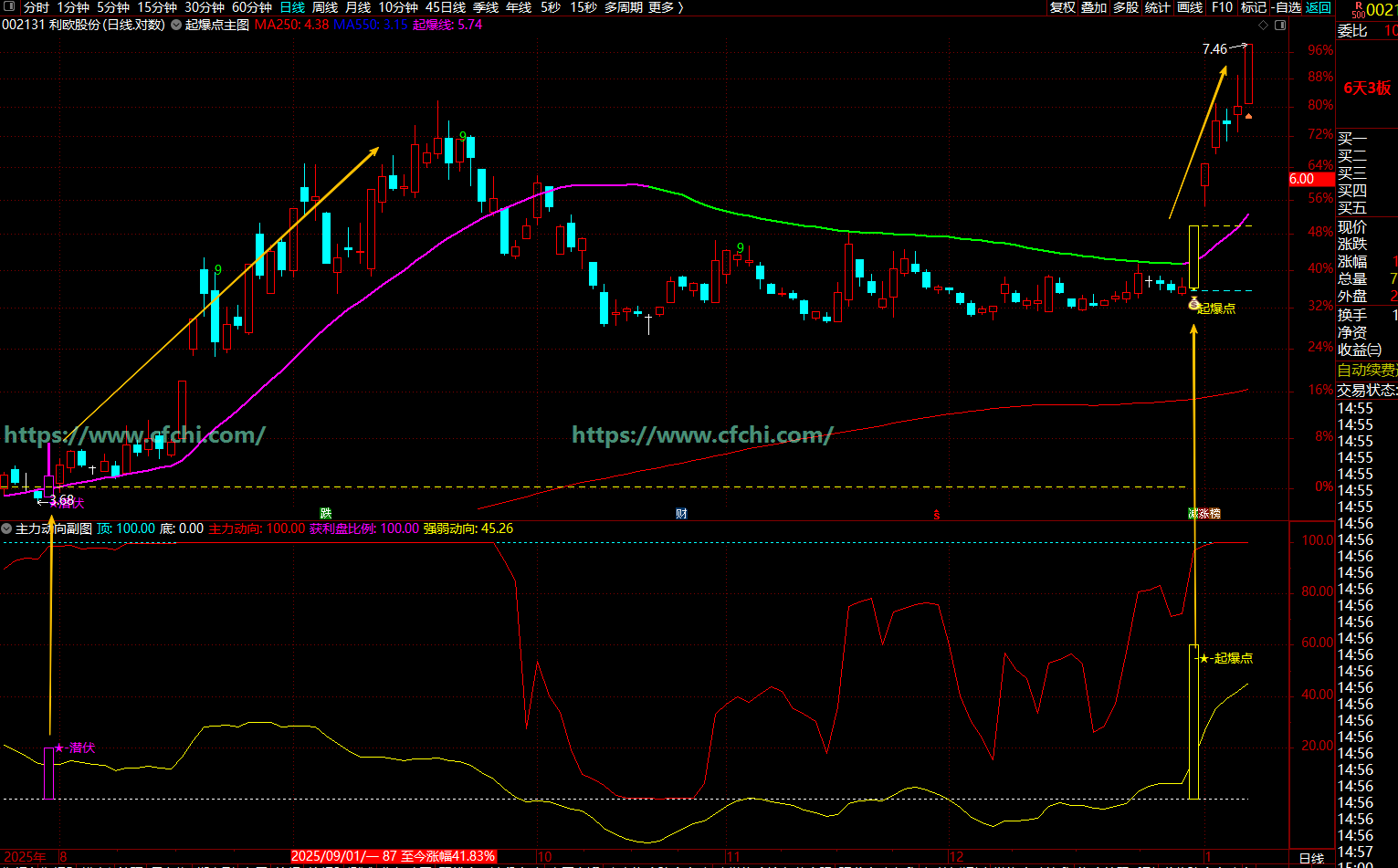This screenshot has width=1398, height=868.
Task: Click the 买五 bid row
Action: coord(1367,208)
